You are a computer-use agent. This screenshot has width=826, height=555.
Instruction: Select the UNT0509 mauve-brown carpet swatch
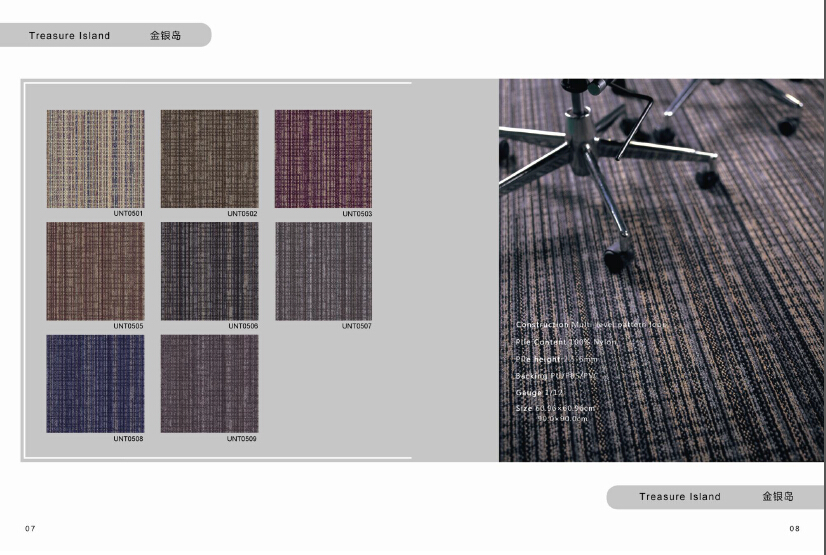[209, 384]
